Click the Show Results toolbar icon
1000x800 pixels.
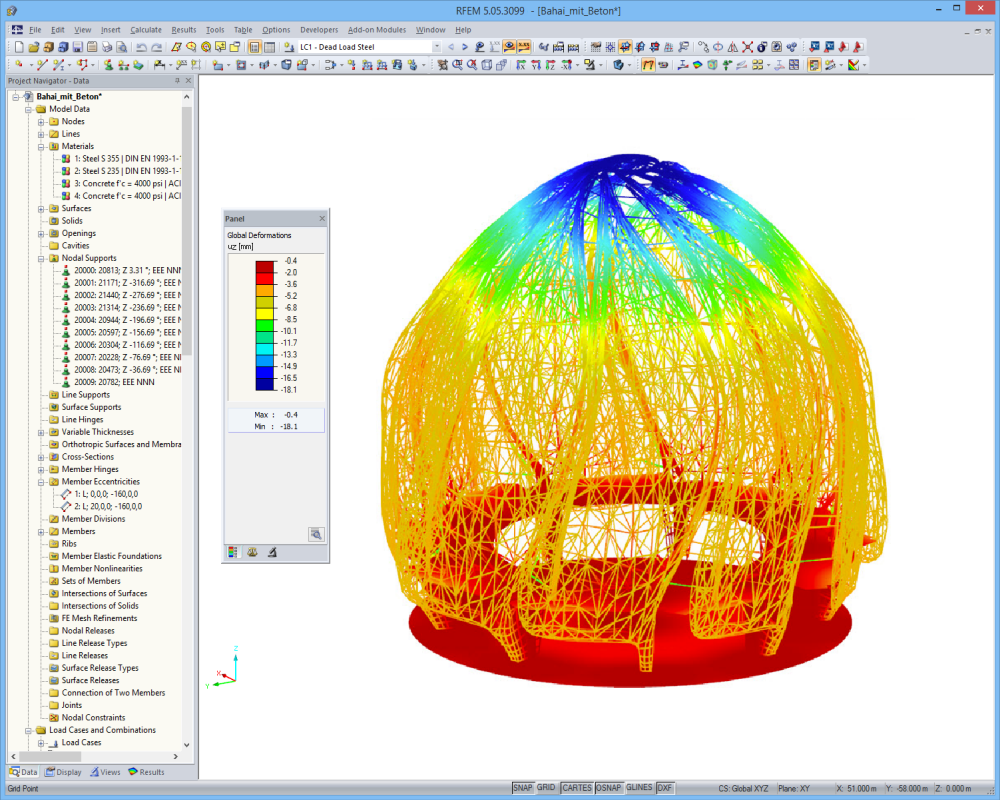(x=508, y=46)
